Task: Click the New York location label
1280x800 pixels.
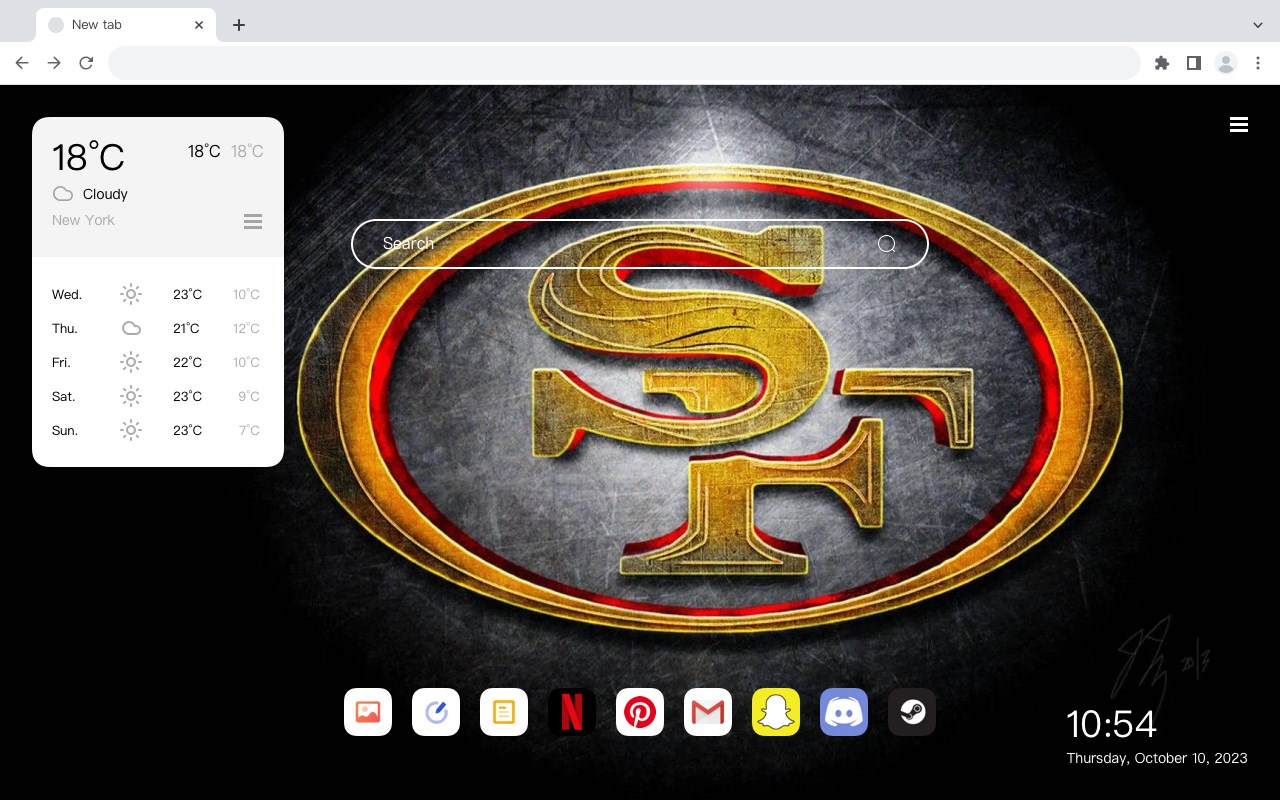Action: click(83, 220)
